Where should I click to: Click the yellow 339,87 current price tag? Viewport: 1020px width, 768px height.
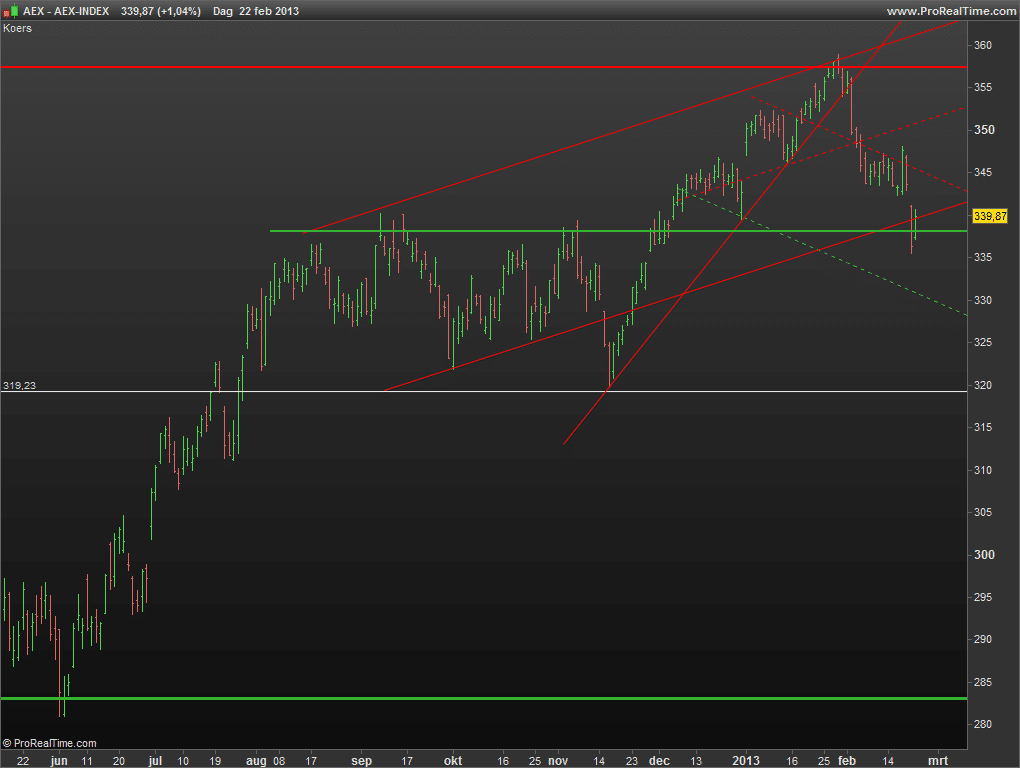(x=989, y=216)
